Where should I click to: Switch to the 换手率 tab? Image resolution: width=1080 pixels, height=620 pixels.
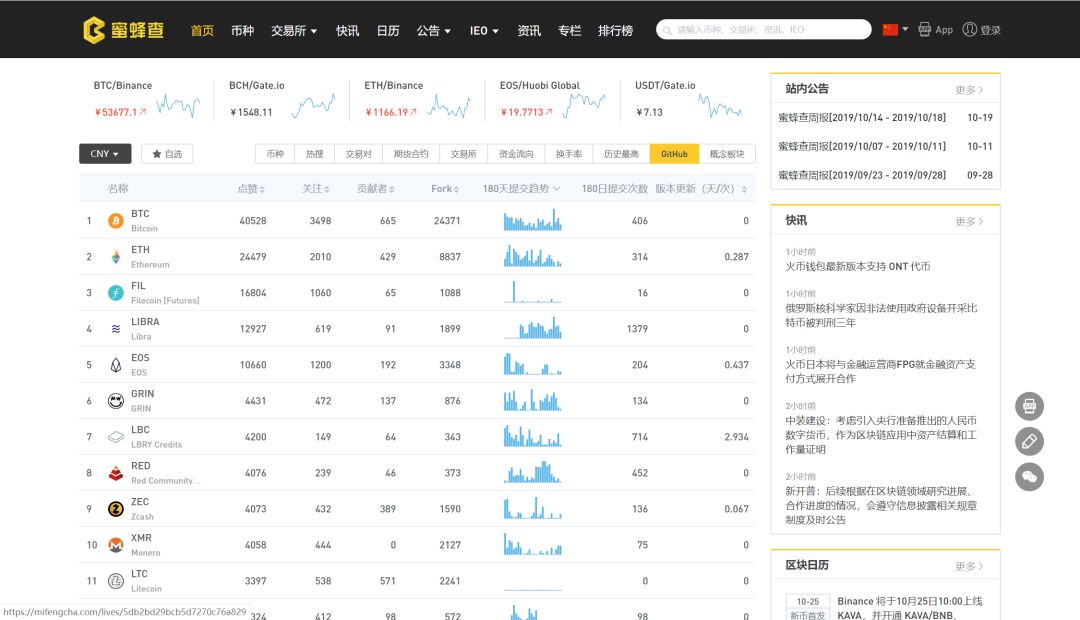[568, 154]
